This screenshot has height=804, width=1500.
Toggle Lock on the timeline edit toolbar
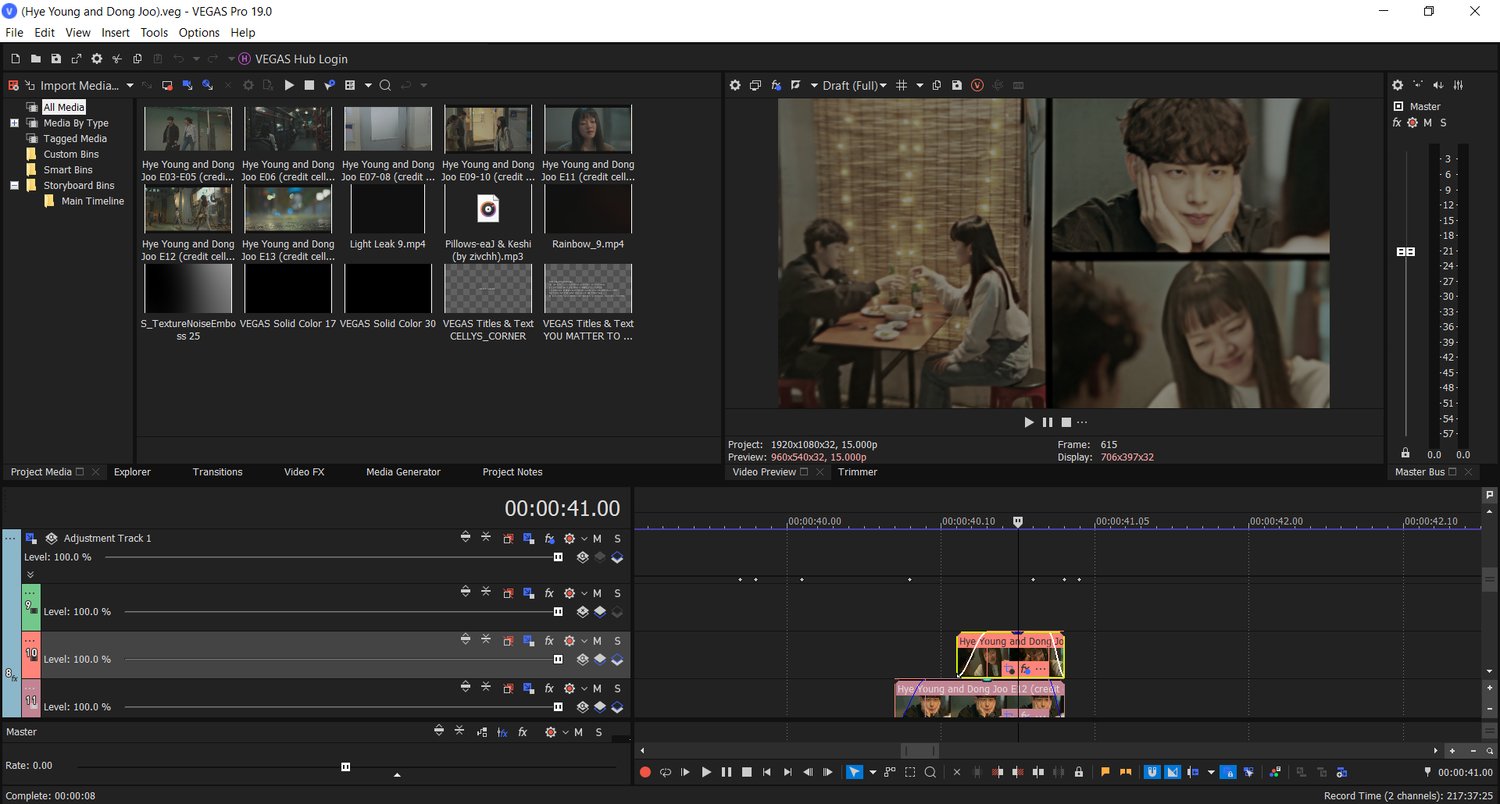pos(1079,772)
